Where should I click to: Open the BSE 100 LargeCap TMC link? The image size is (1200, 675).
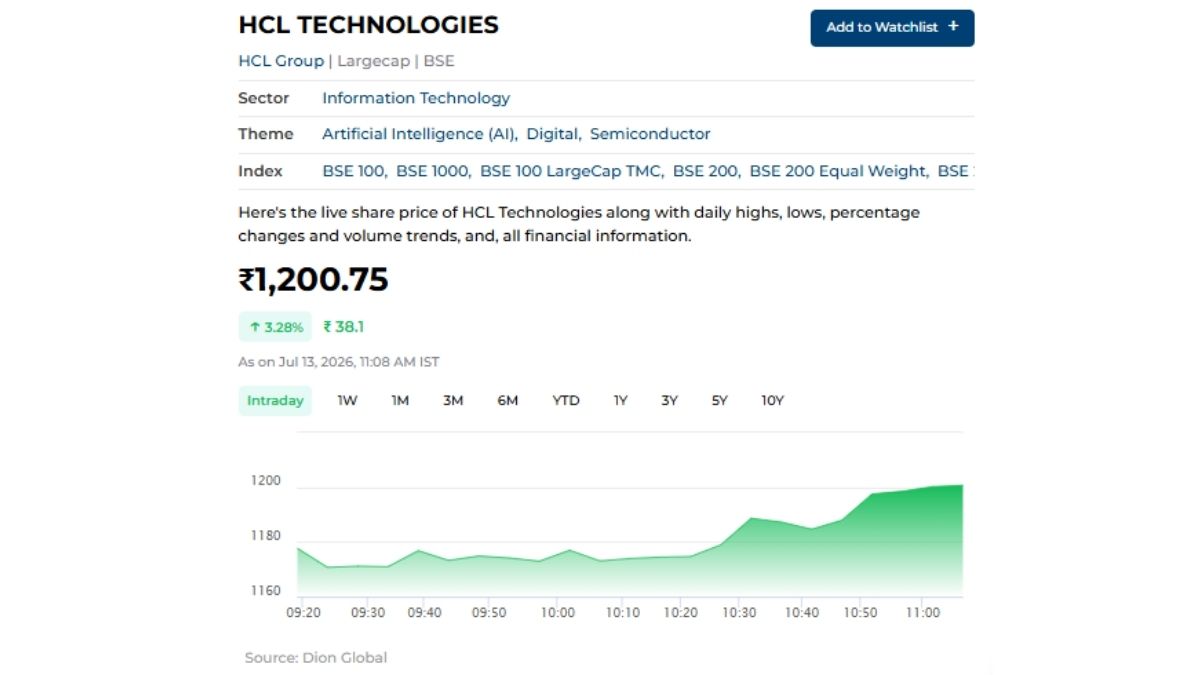click(571, 171)
